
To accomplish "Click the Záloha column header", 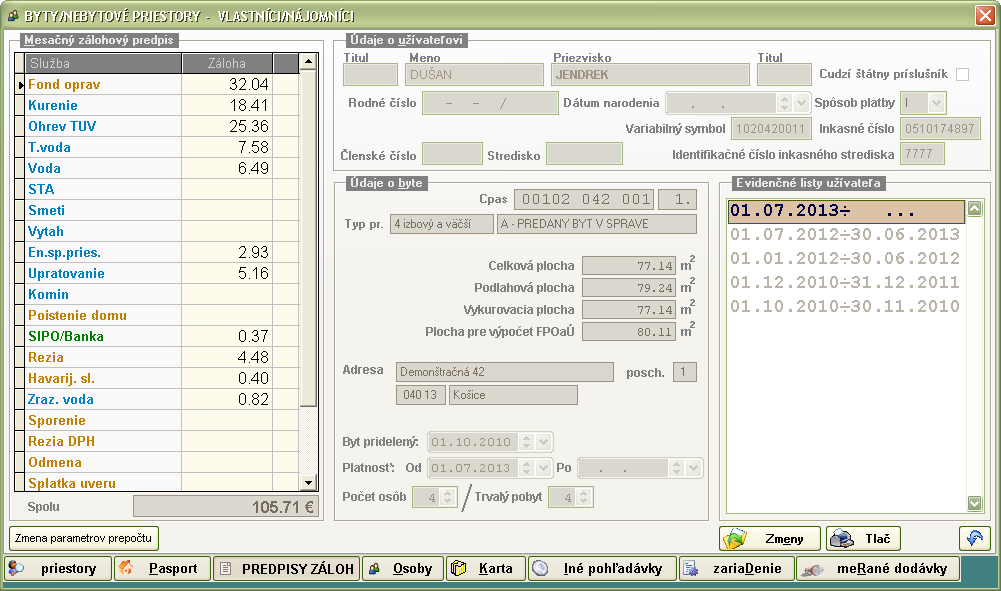I will [x=227, y=63].
